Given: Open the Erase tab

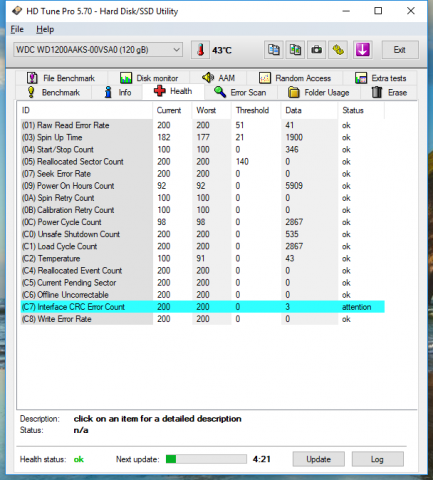Looking at the screenshot, I should [389, 92].
